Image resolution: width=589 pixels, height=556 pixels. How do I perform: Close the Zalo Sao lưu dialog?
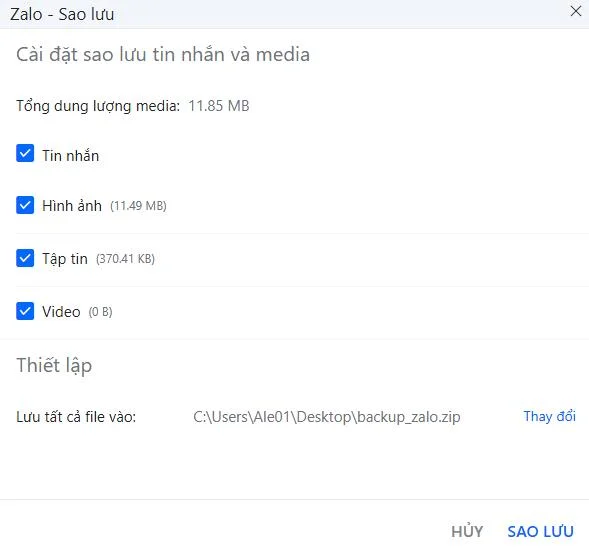[x=576, y=11]
